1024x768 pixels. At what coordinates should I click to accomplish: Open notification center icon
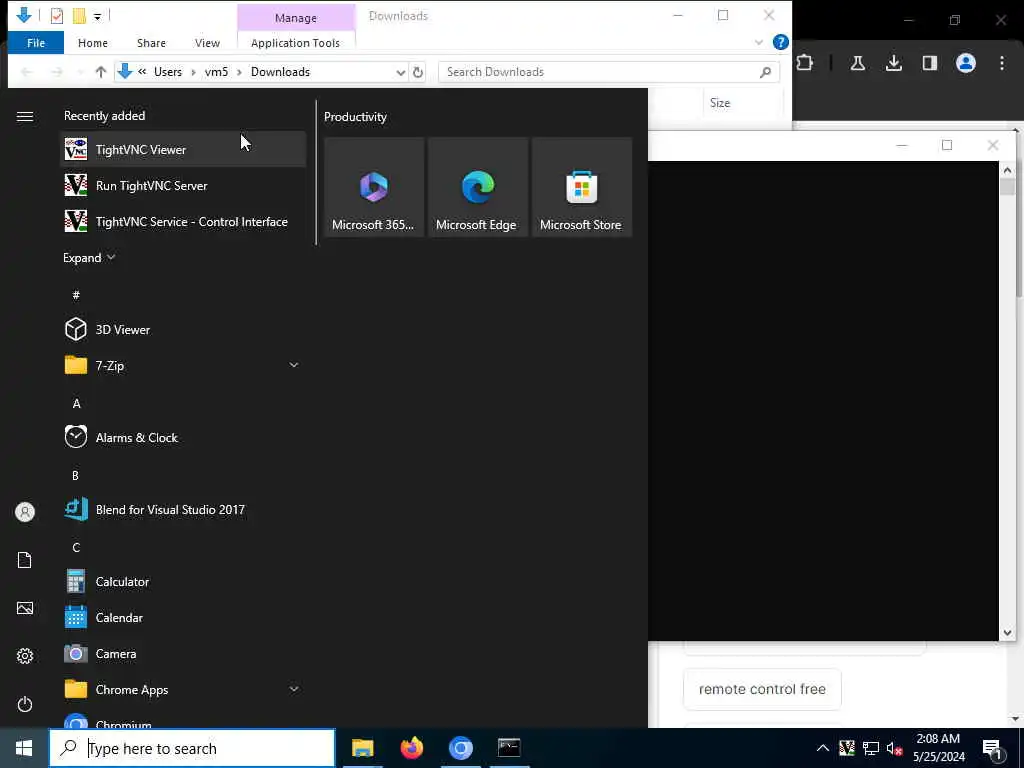992,749
